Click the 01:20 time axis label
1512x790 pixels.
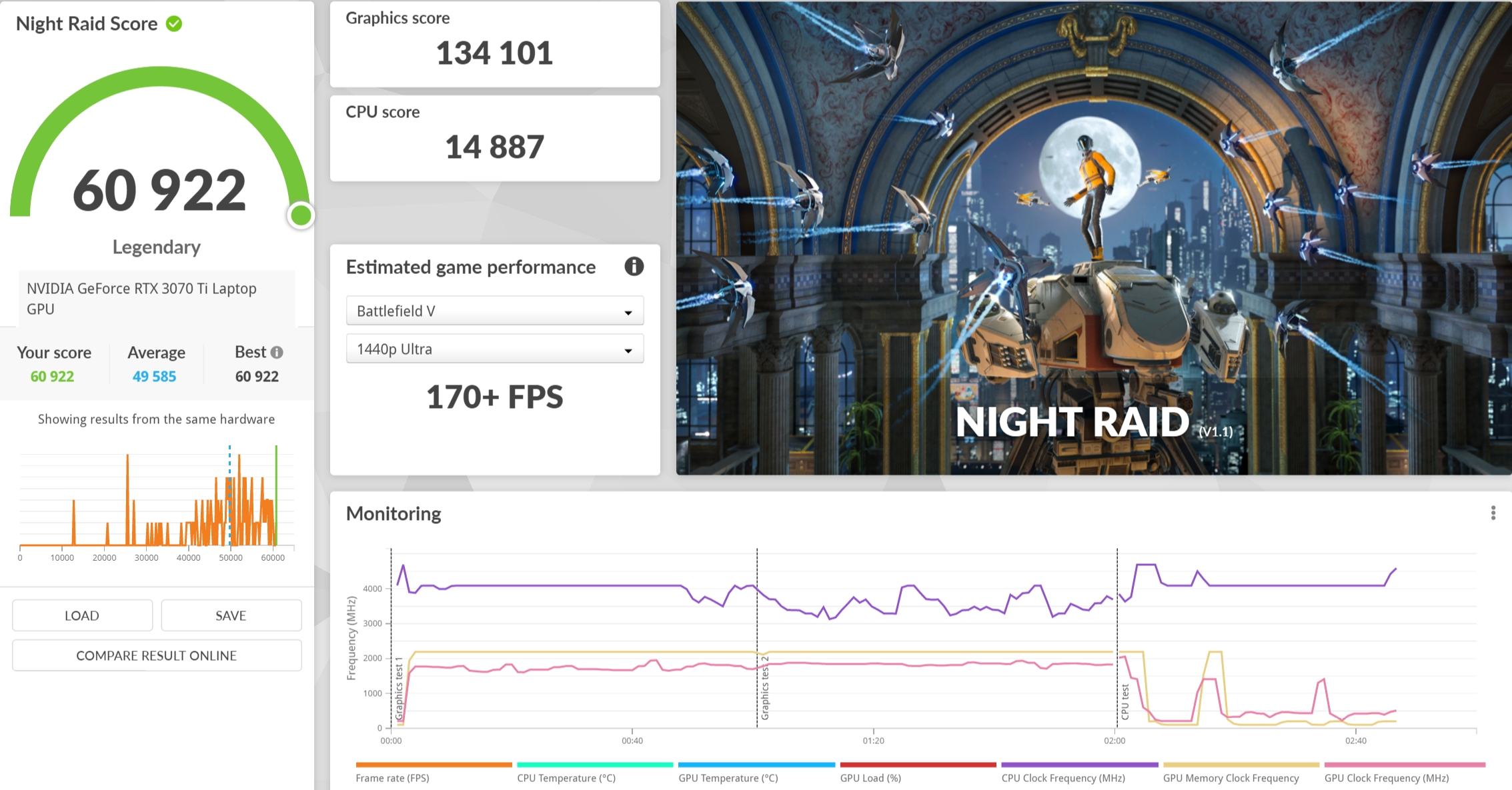click(x=874, y=741)
